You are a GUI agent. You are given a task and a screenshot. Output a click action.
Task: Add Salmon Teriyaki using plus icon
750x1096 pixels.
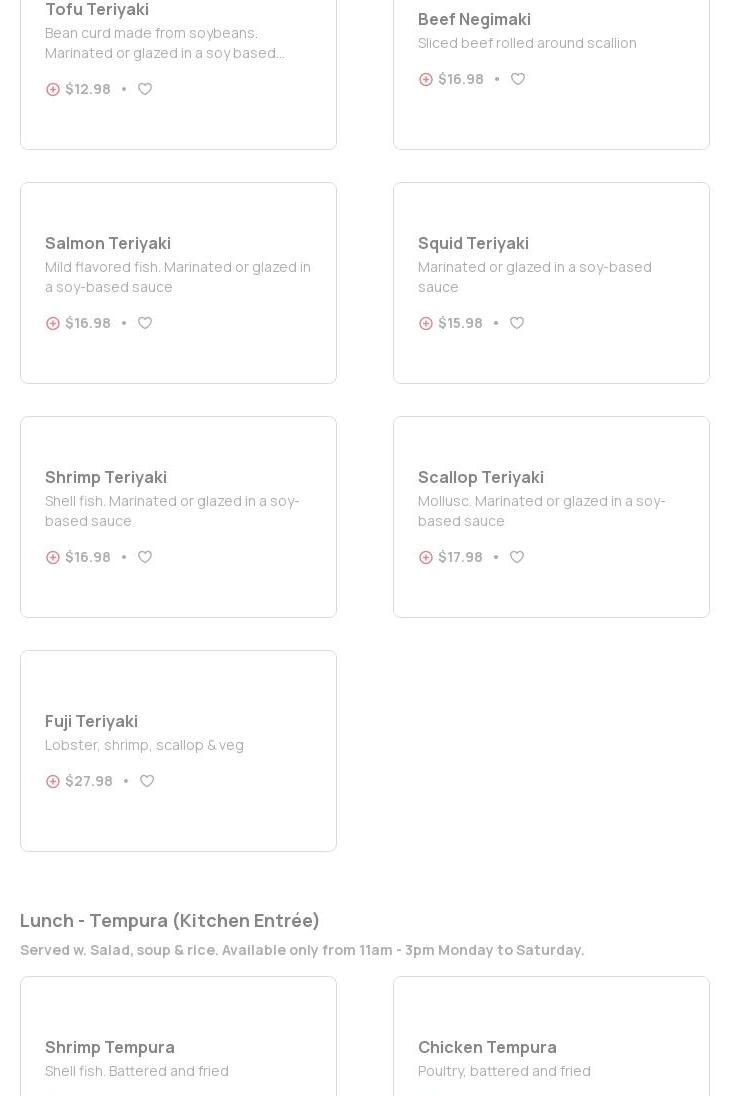(x=53, y=323)
